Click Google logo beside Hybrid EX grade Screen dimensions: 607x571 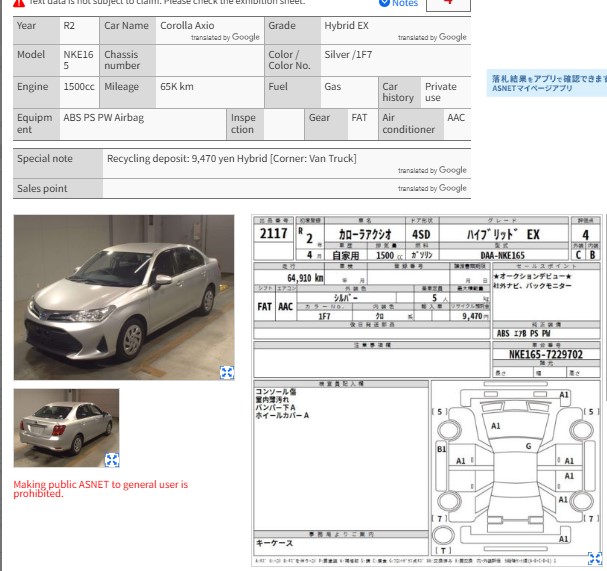coord(453,37)
